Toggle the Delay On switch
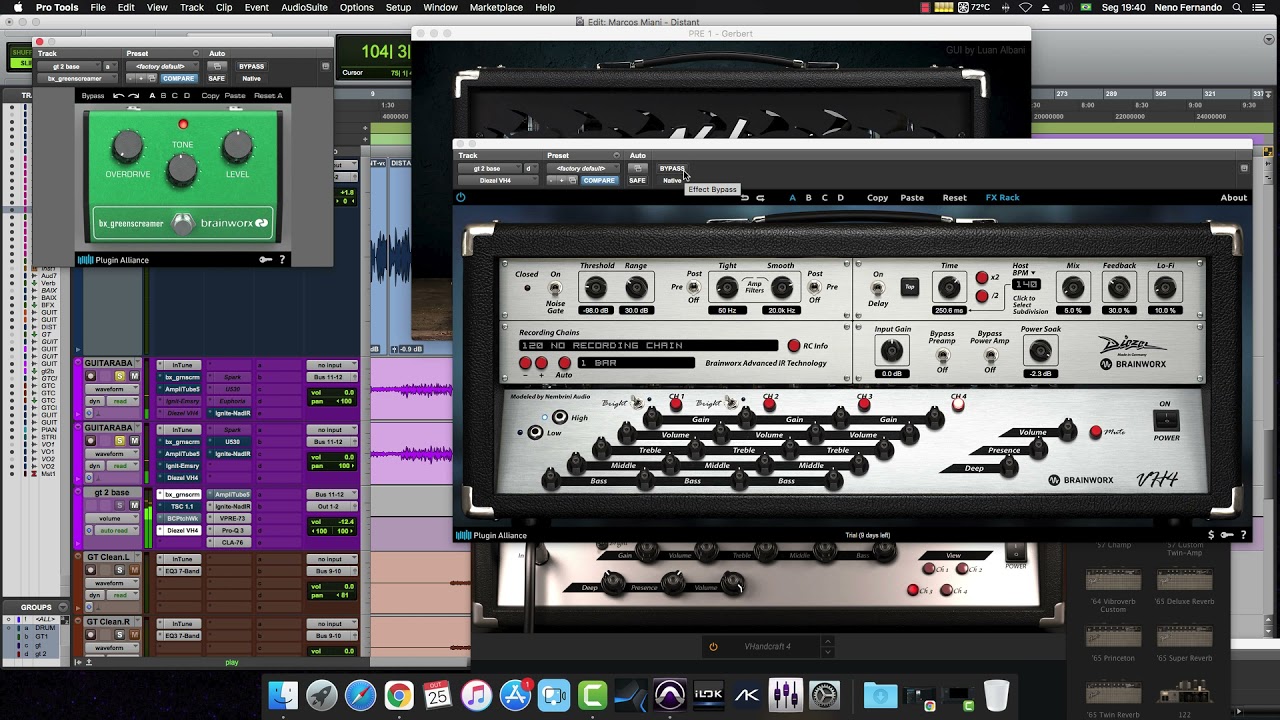 click(878, 289)
